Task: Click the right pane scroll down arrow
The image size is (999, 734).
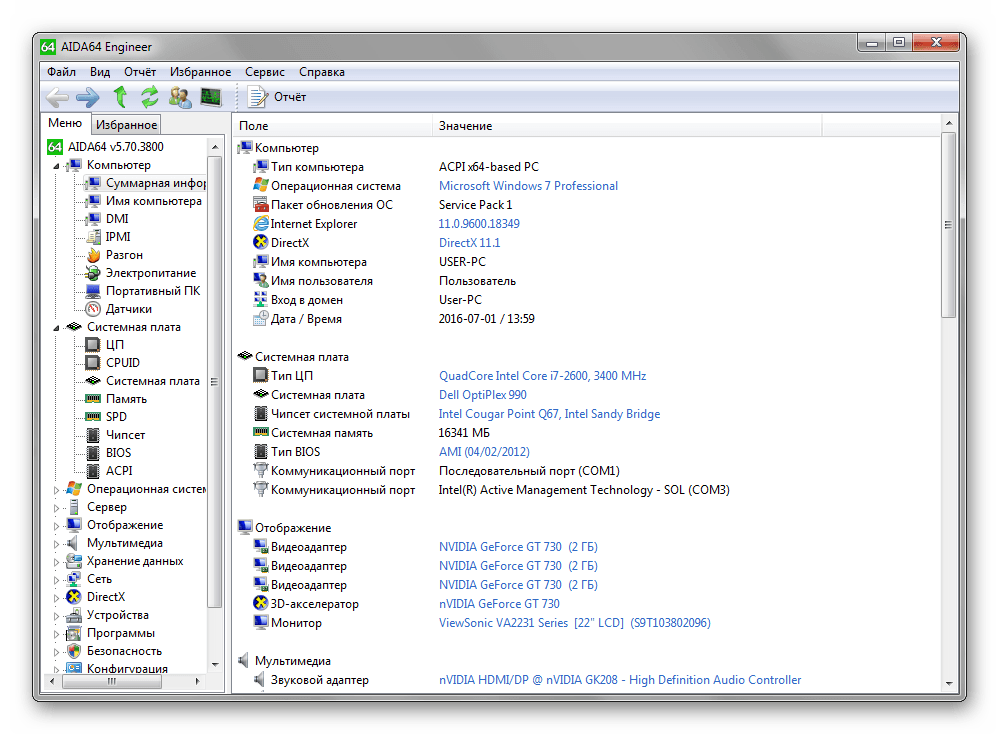Action: (949, 683)
